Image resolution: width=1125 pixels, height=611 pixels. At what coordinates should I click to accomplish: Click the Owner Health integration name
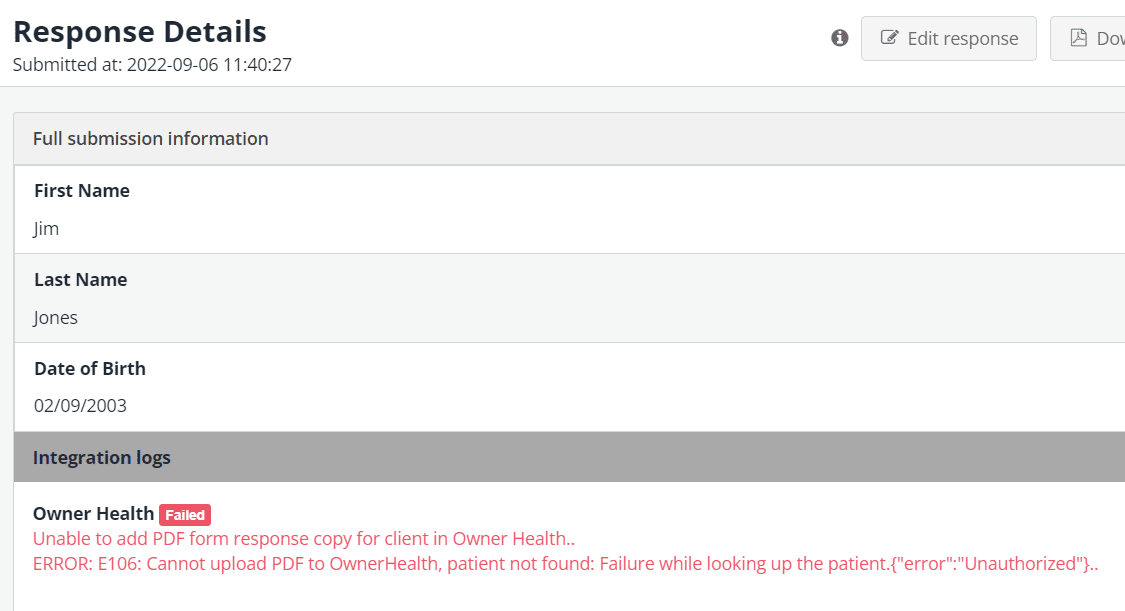[93, 513]
